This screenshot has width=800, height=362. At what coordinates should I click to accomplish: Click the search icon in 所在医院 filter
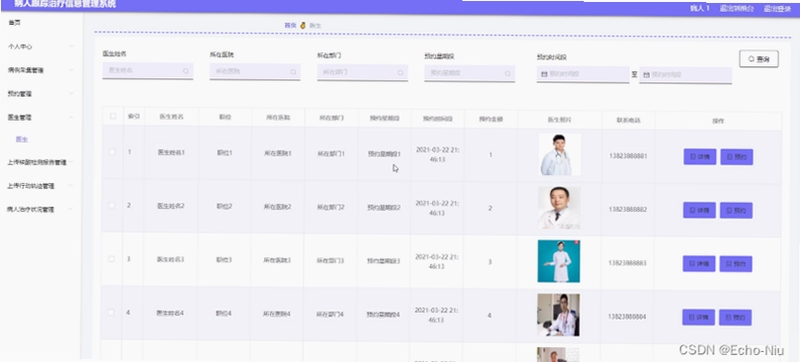click(x=293, y=72)
